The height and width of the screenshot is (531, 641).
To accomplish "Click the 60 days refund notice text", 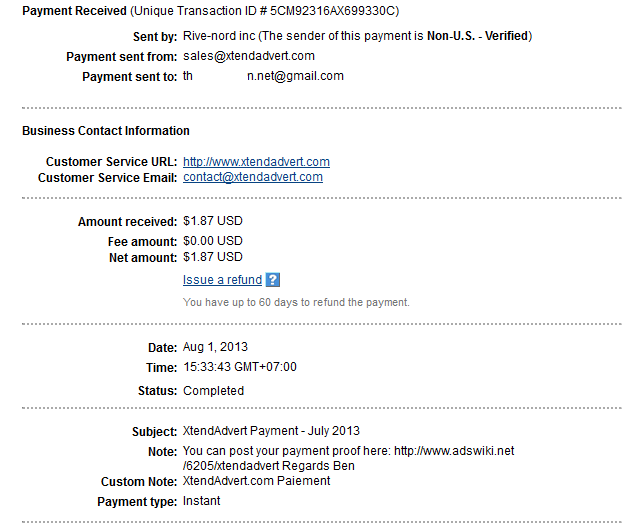I will pyautogui.click(x=296, y=302).
